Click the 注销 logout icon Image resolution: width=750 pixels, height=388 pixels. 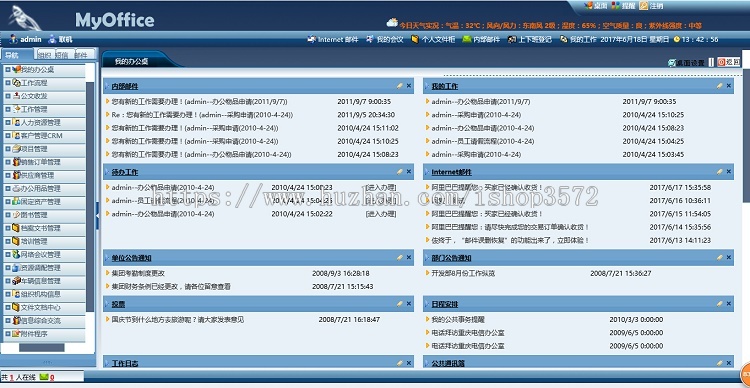point(643,6)
